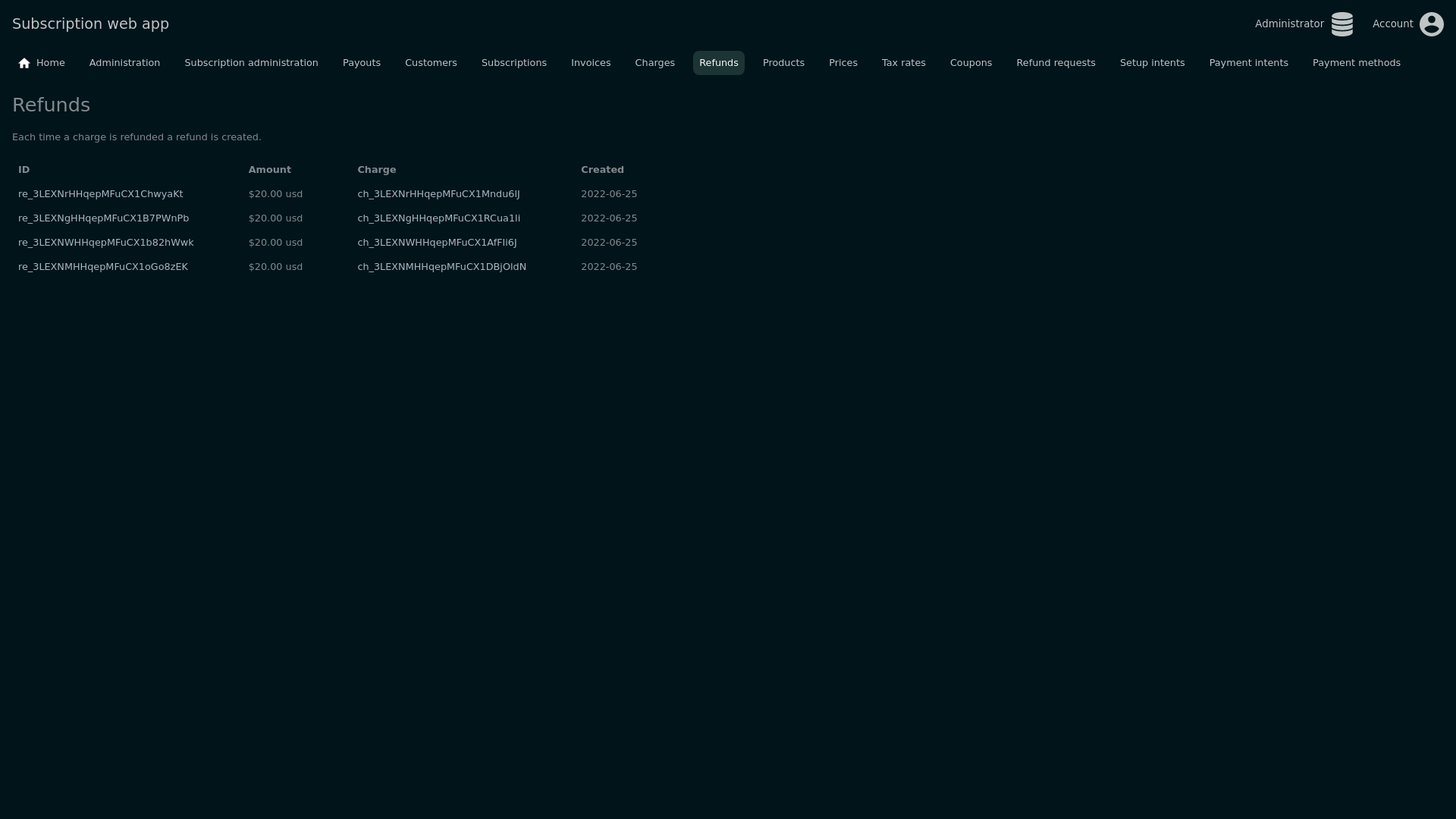The height and width of the screenshot is (819, 1456).
Task: Navigate to Payment methods
Action: point(1356,63)
